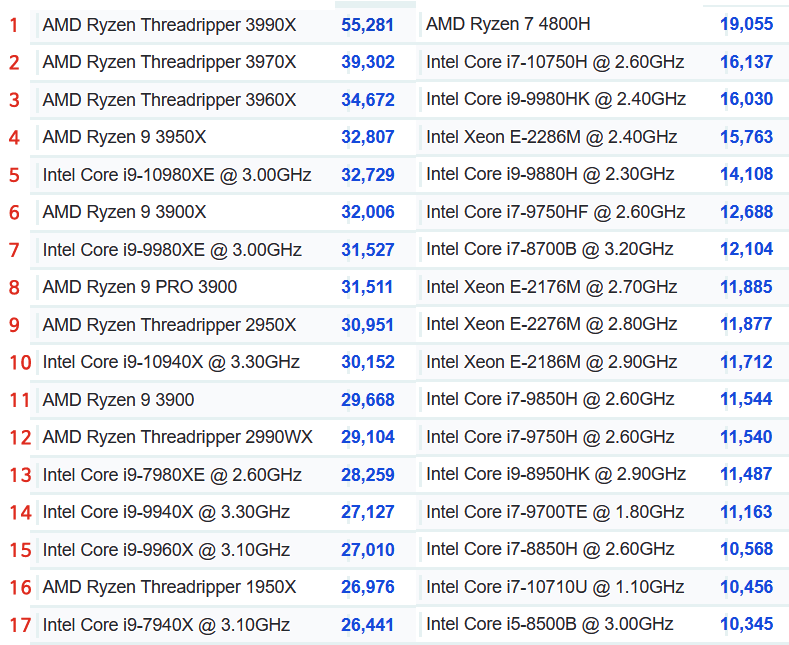
Task: Open AMD Ryzen Threadripper 3970X entry
Action: 169,62
